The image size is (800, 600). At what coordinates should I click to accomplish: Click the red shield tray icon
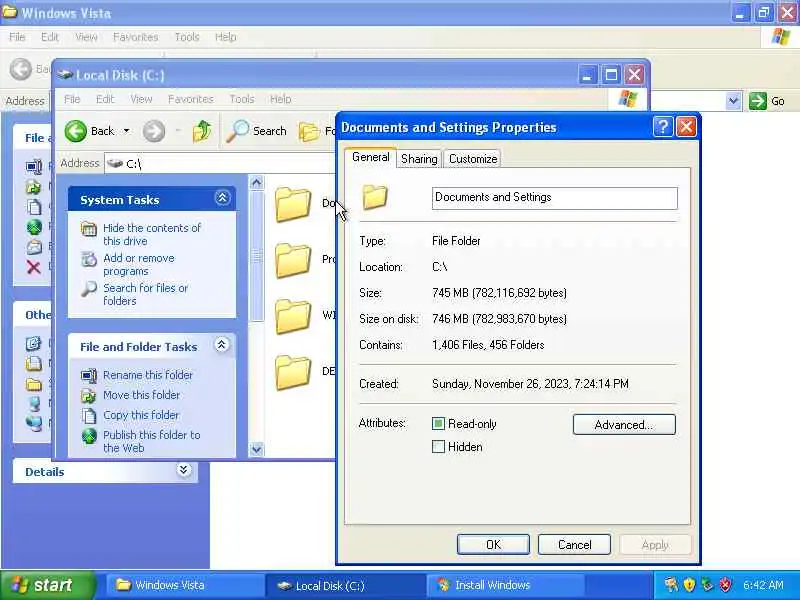[x=725, y=585]
